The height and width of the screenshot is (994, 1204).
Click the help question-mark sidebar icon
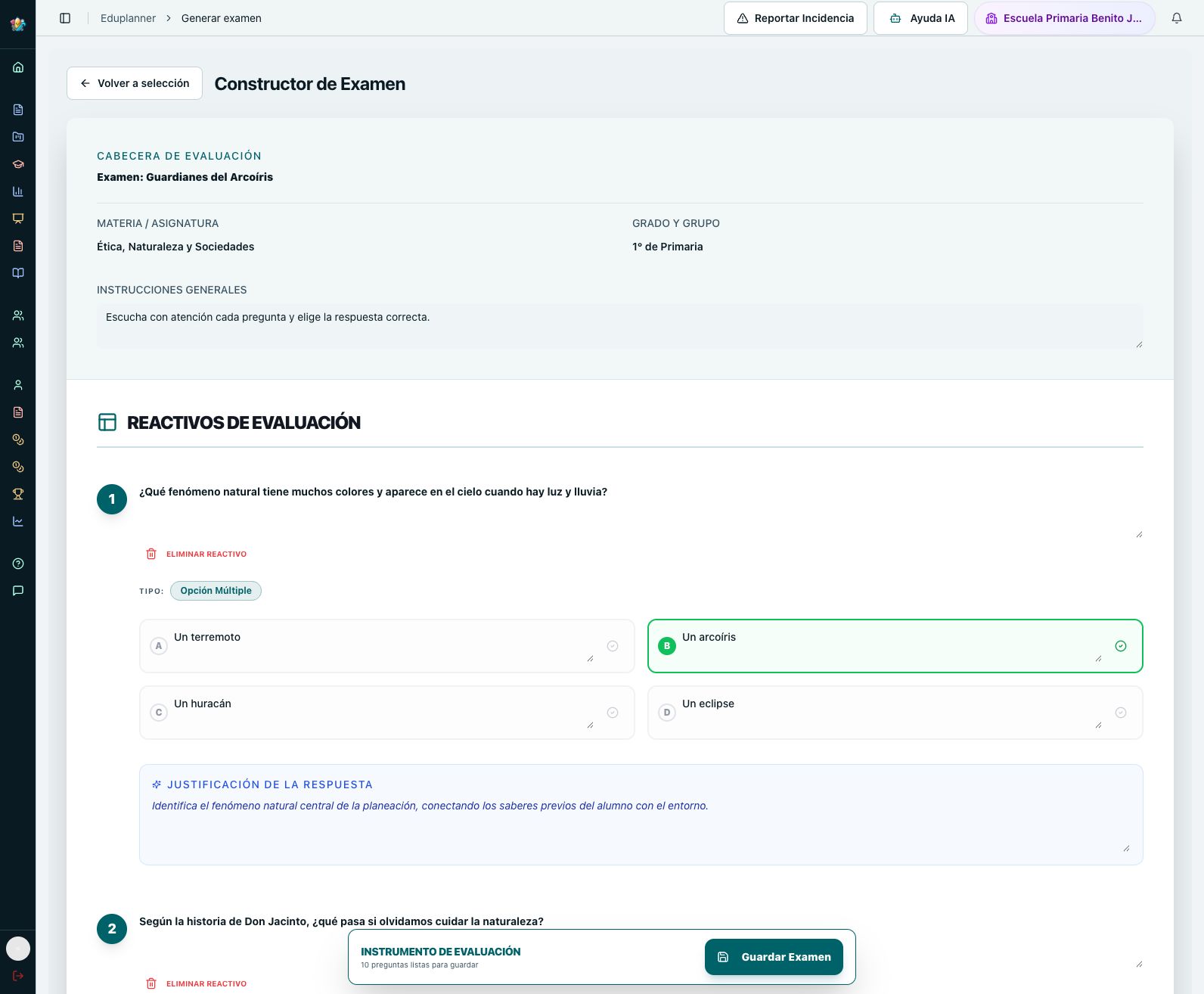pos(18,564)
